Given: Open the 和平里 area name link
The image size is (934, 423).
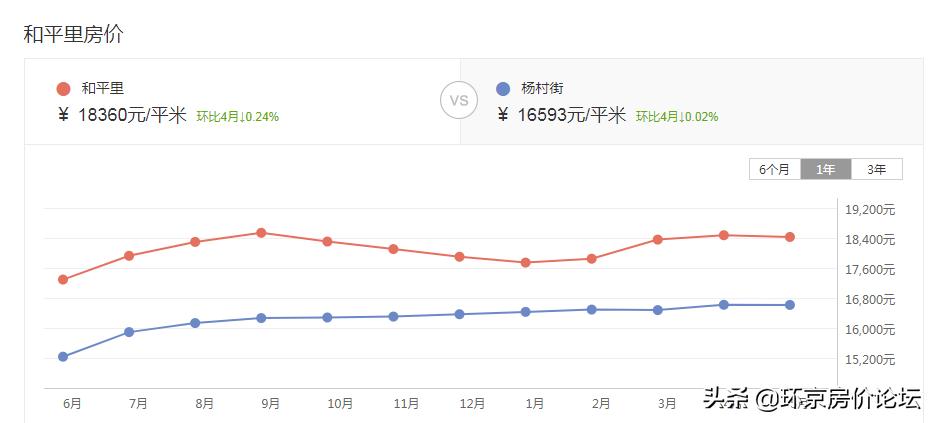Looking at the screenshot, I should pos(103,89).
